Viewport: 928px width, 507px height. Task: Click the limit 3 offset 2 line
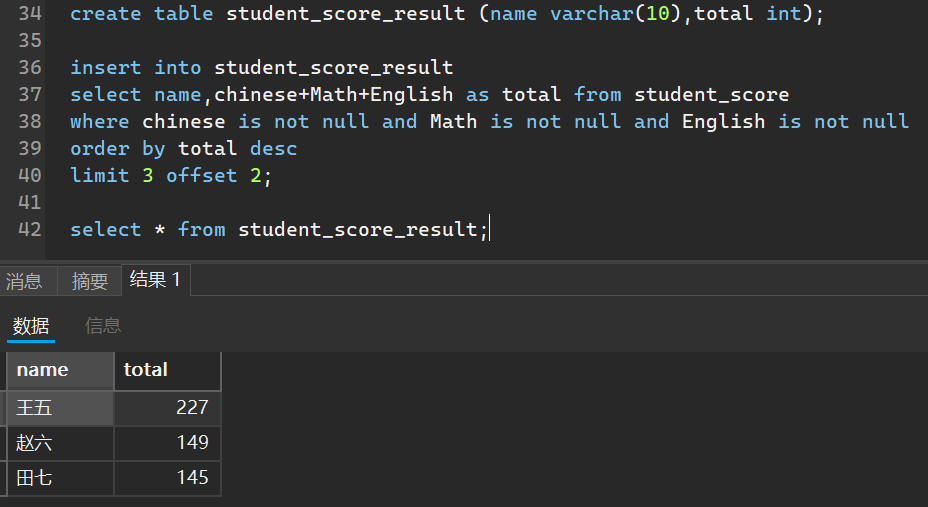[x=171, y=176]
